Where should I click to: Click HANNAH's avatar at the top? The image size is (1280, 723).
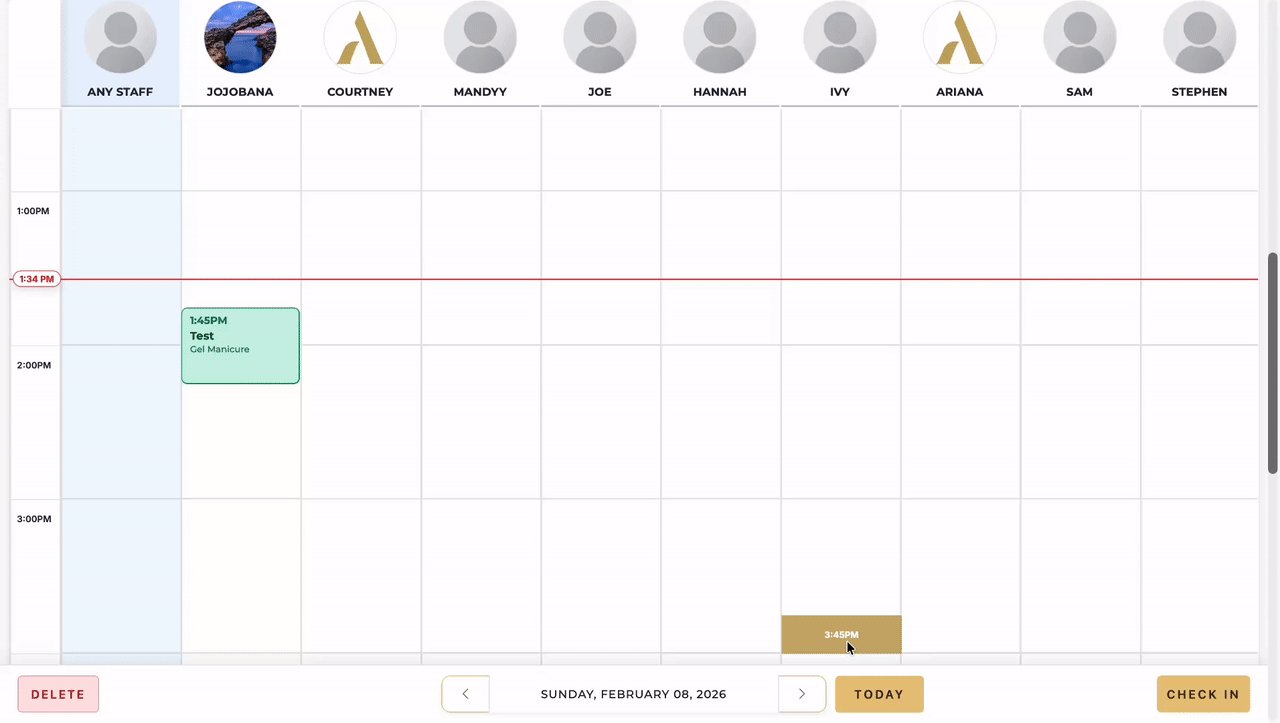(x=720, y=37)
